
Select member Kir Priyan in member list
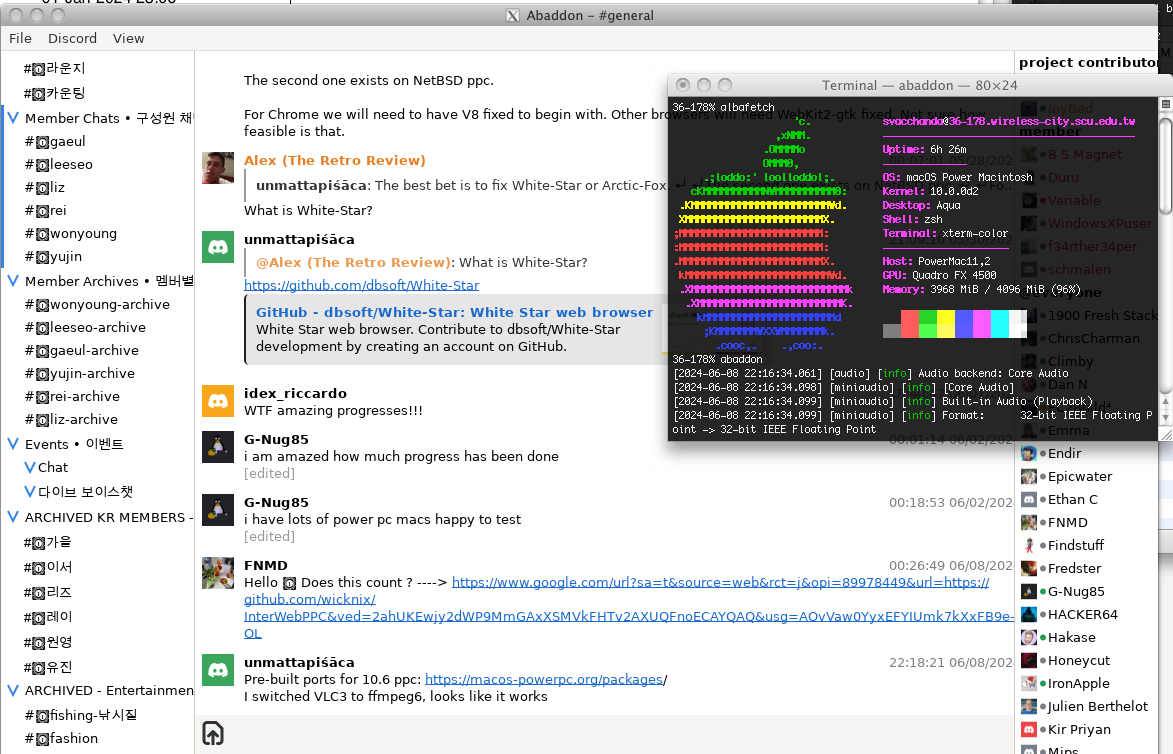pos(1079,729)
